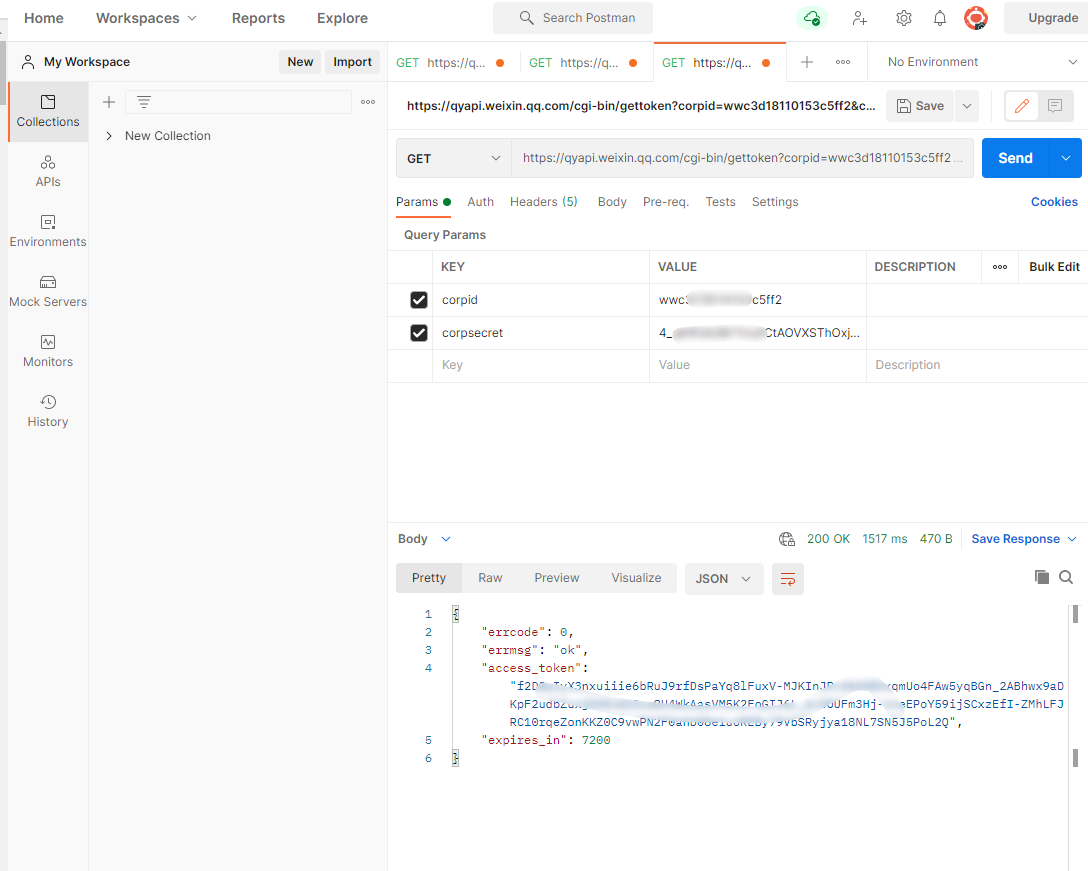Open the GET method dropdown
This screenshot has width=1088, height=871.
pyautogui.click(x=453, y=158)
